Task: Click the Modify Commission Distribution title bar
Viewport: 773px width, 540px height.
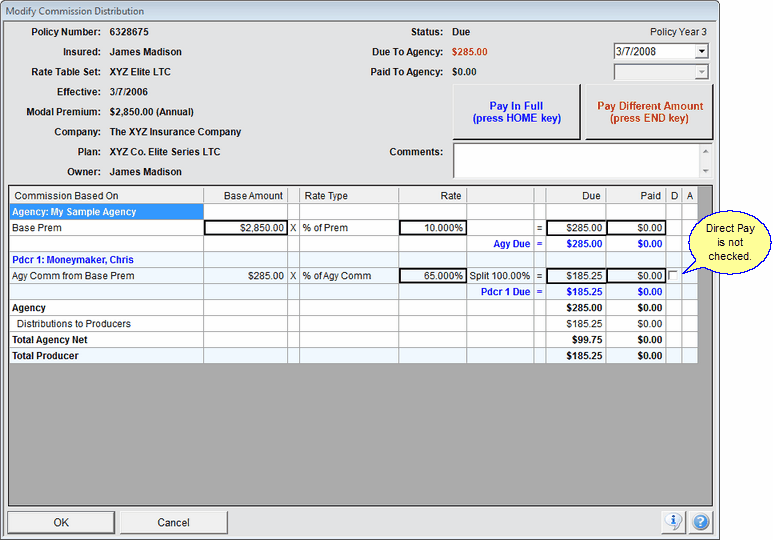Action: (360, 10)
